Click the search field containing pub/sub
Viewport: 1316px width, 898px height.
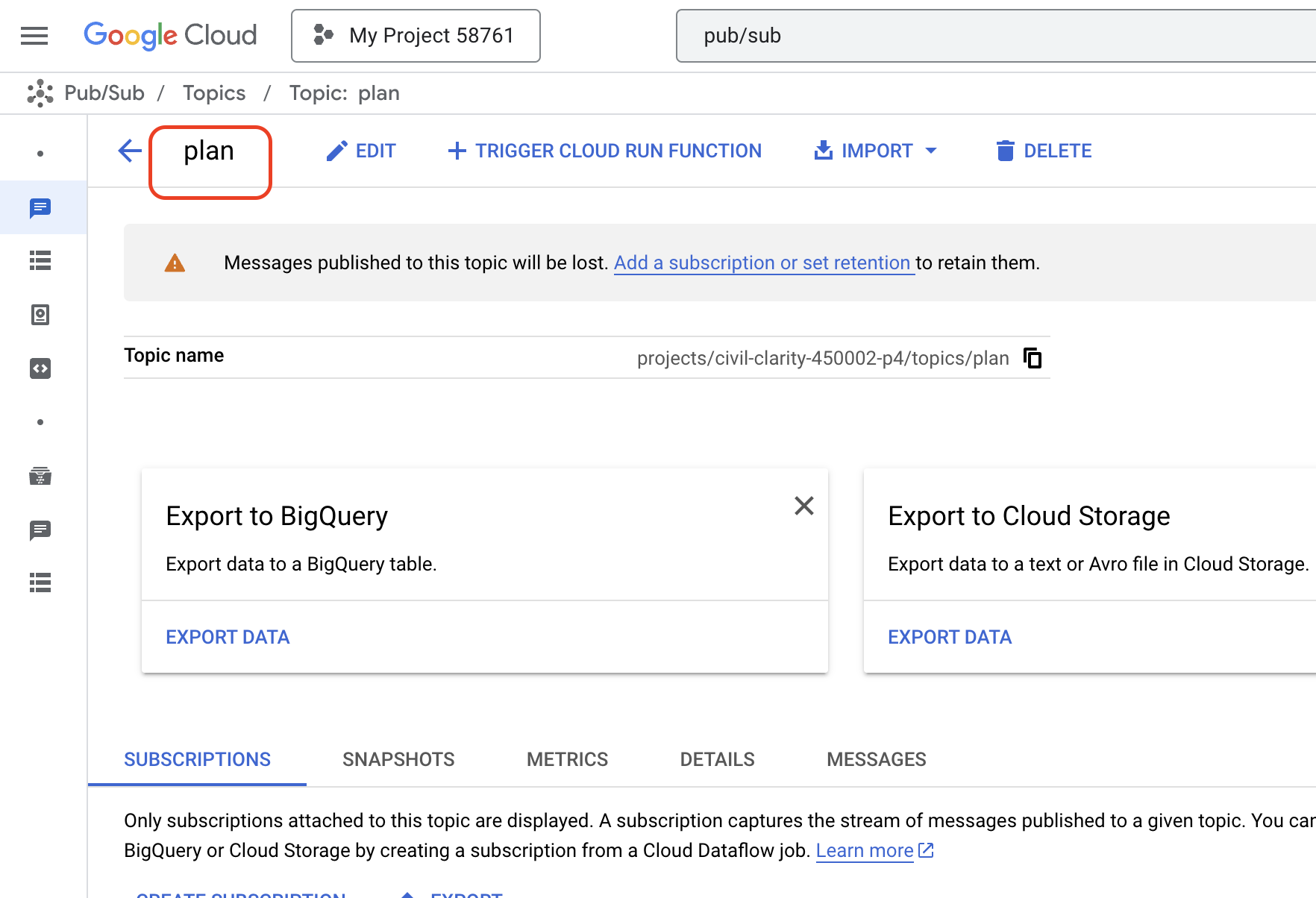coord(970,36)
